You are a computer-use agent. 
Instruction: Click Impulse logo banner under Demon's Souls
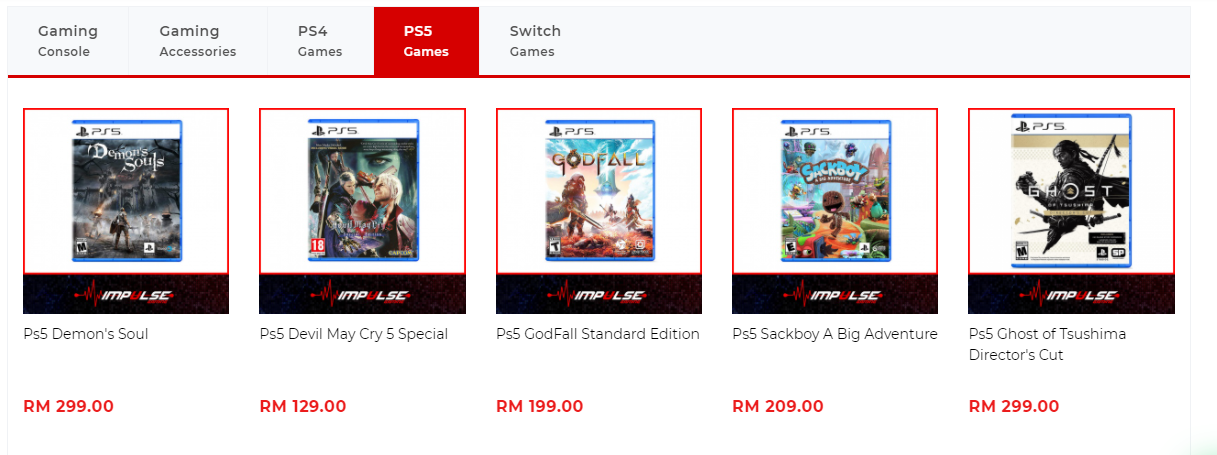click(126, 295)
